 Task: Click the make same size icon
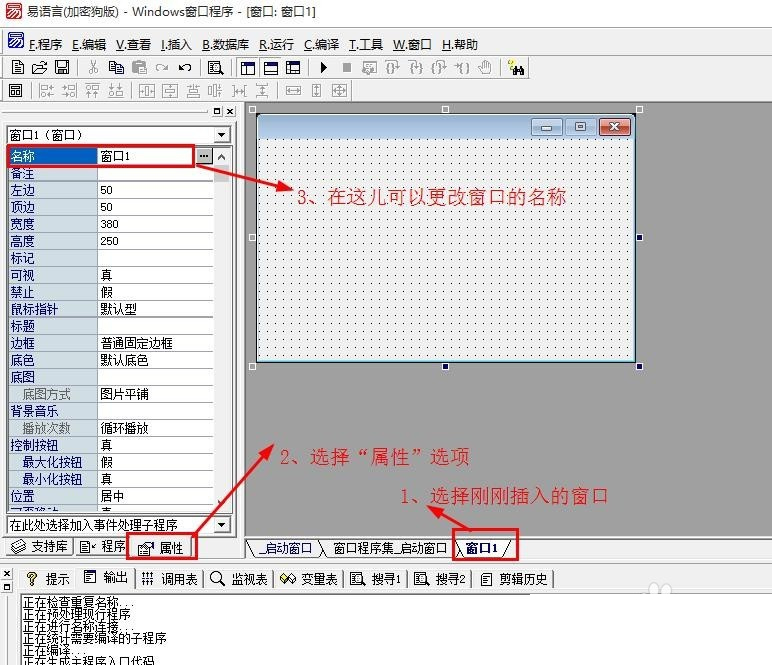click(x=340, y=91)
